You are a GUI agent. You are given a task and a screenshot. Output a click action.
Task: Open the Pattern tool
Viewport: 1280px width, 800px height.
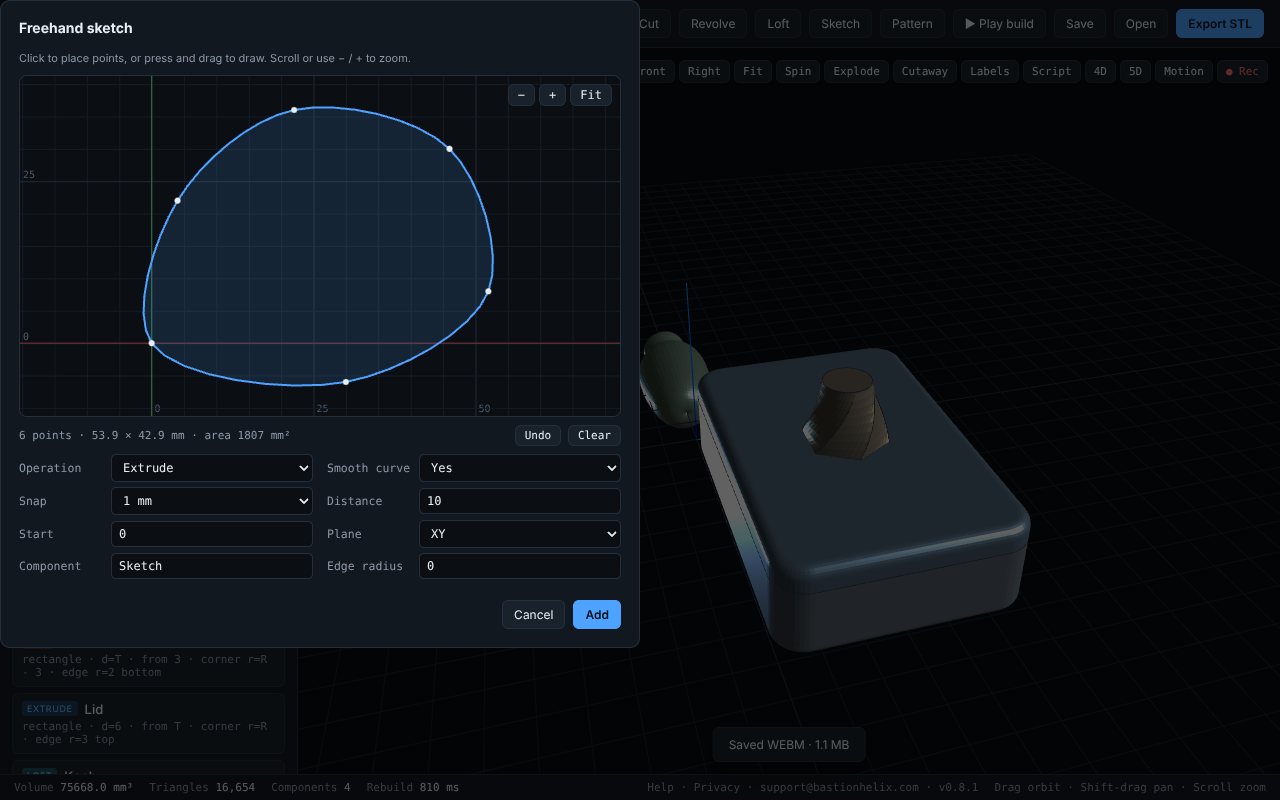(912, 24)
